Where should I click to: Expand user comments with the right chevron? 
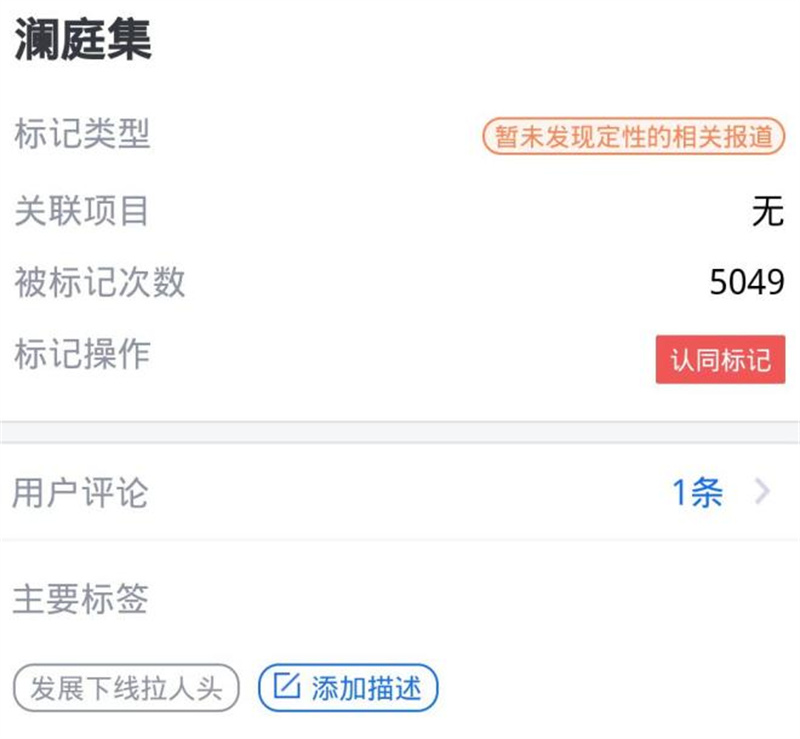pos(762,492)
